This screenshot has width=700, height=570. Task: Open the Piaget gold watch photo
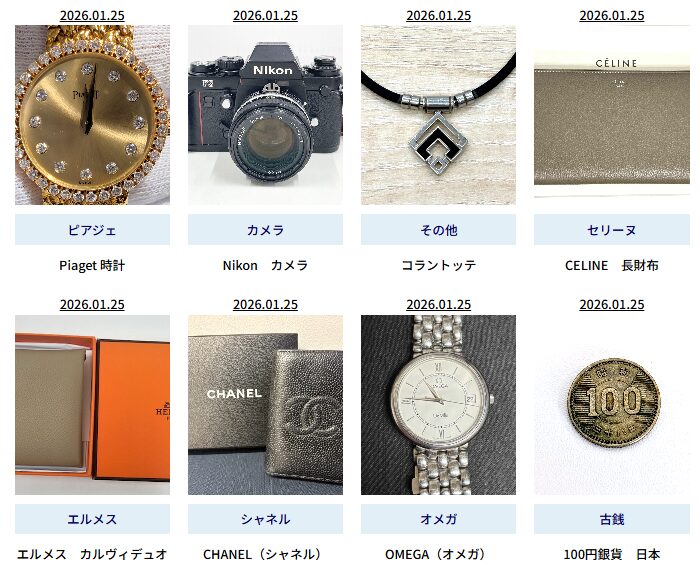(92, 115)
